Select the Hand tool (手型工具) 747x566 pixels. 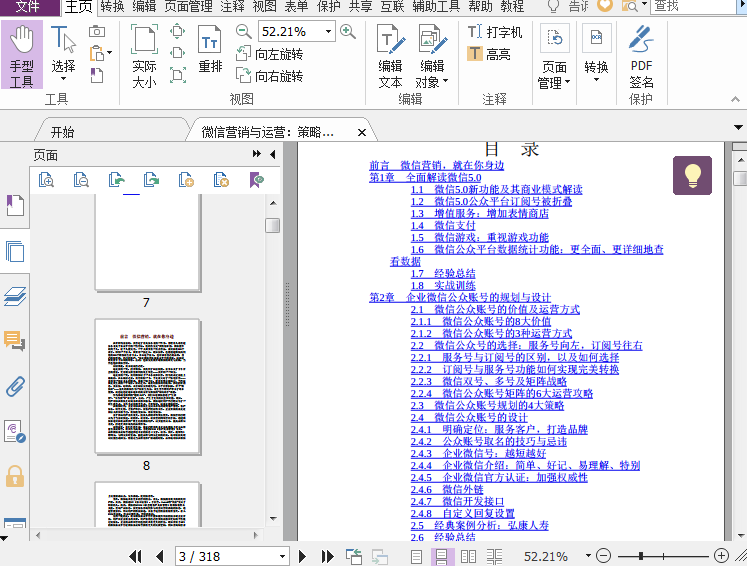(22, 55)
